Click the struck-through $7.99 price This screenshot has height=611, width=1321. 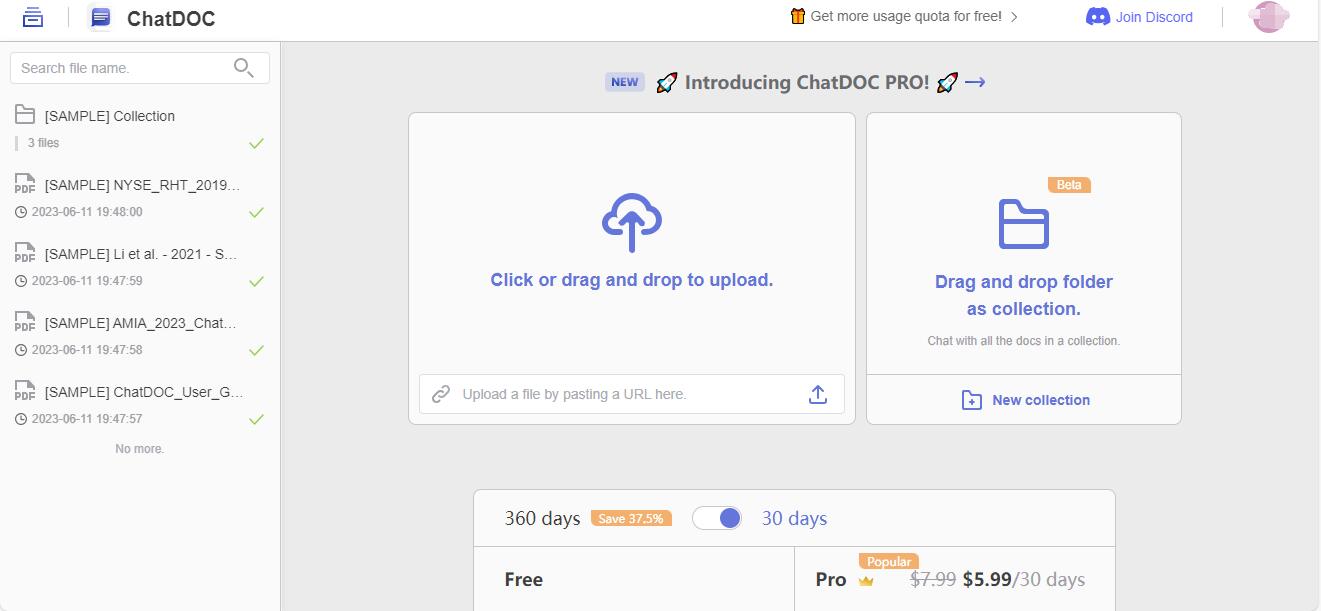click(933, 579)
